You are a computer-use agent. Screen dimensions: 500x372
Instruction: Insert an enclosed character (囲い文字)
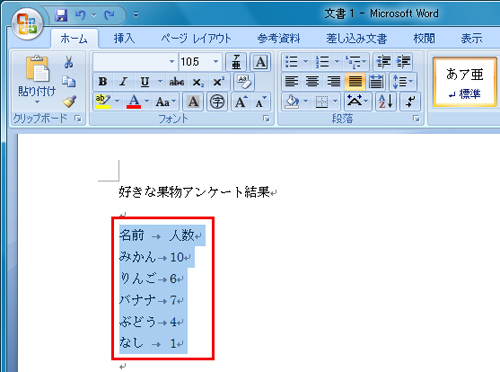pyautogui.click(x=217, y=102)
